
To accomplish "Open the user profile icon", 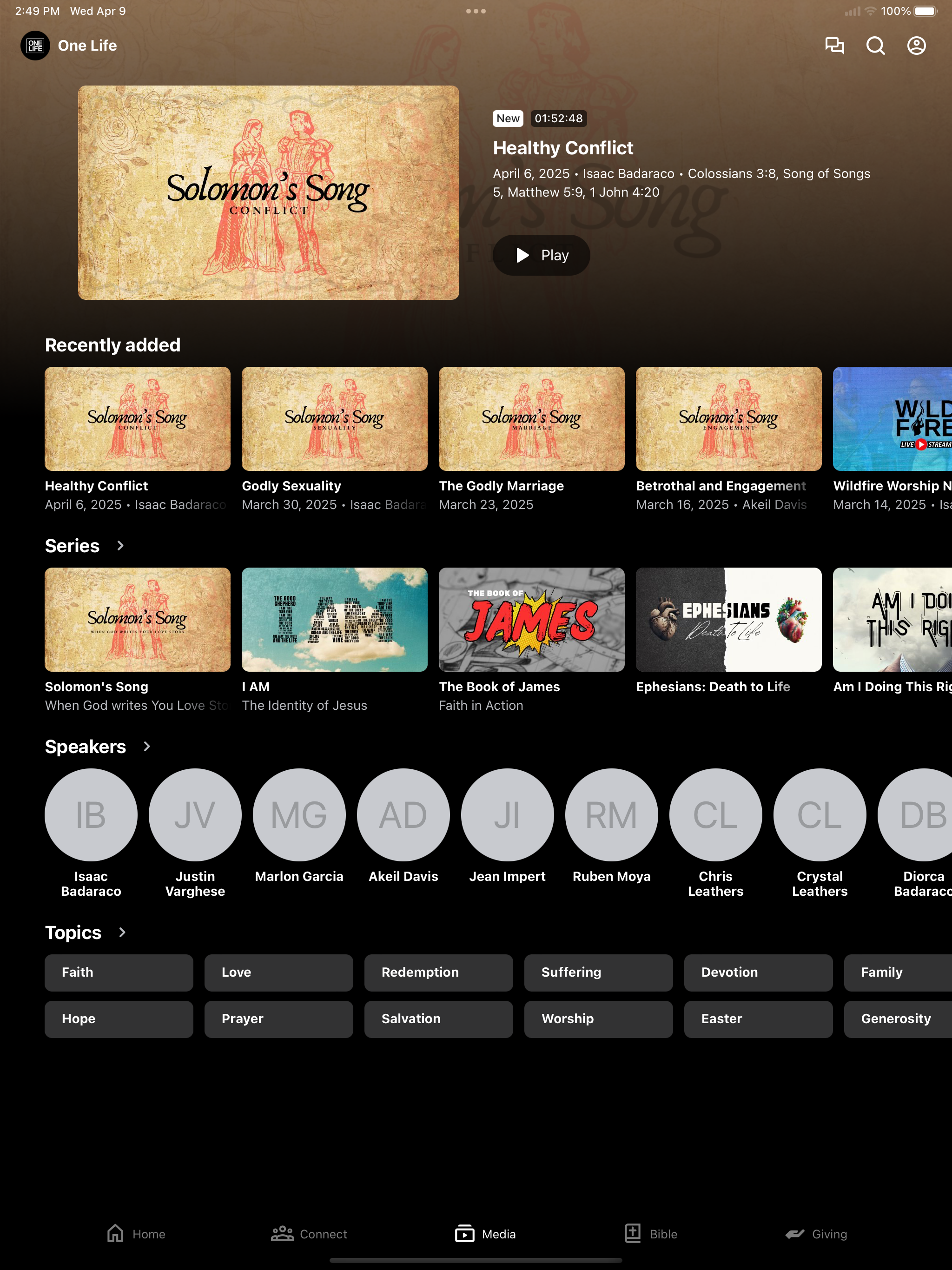I will tap(916, 46).
